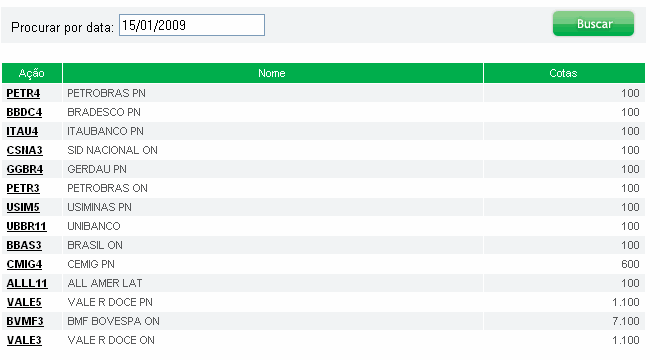The width and height of the screenshot is (660, 360).
Task: Open the CMIG4 stock link
Action: tap(24, 264)
